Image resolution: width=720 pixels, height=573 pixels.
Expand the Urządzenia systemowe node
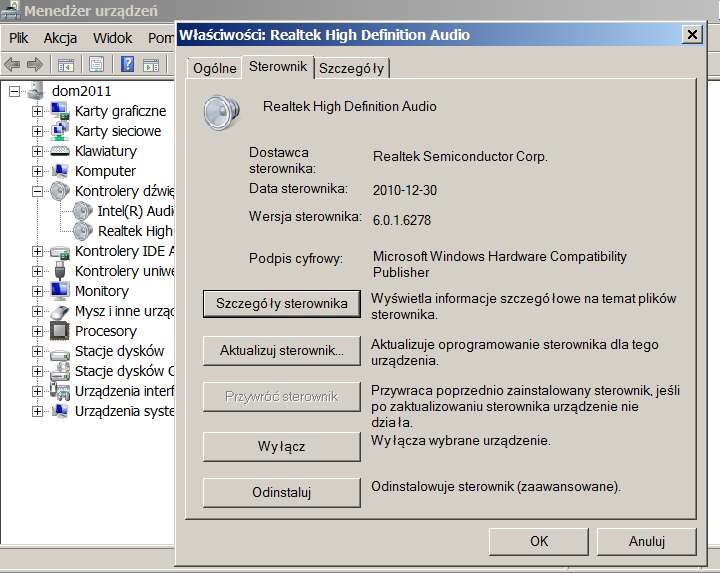click(38, 411)
